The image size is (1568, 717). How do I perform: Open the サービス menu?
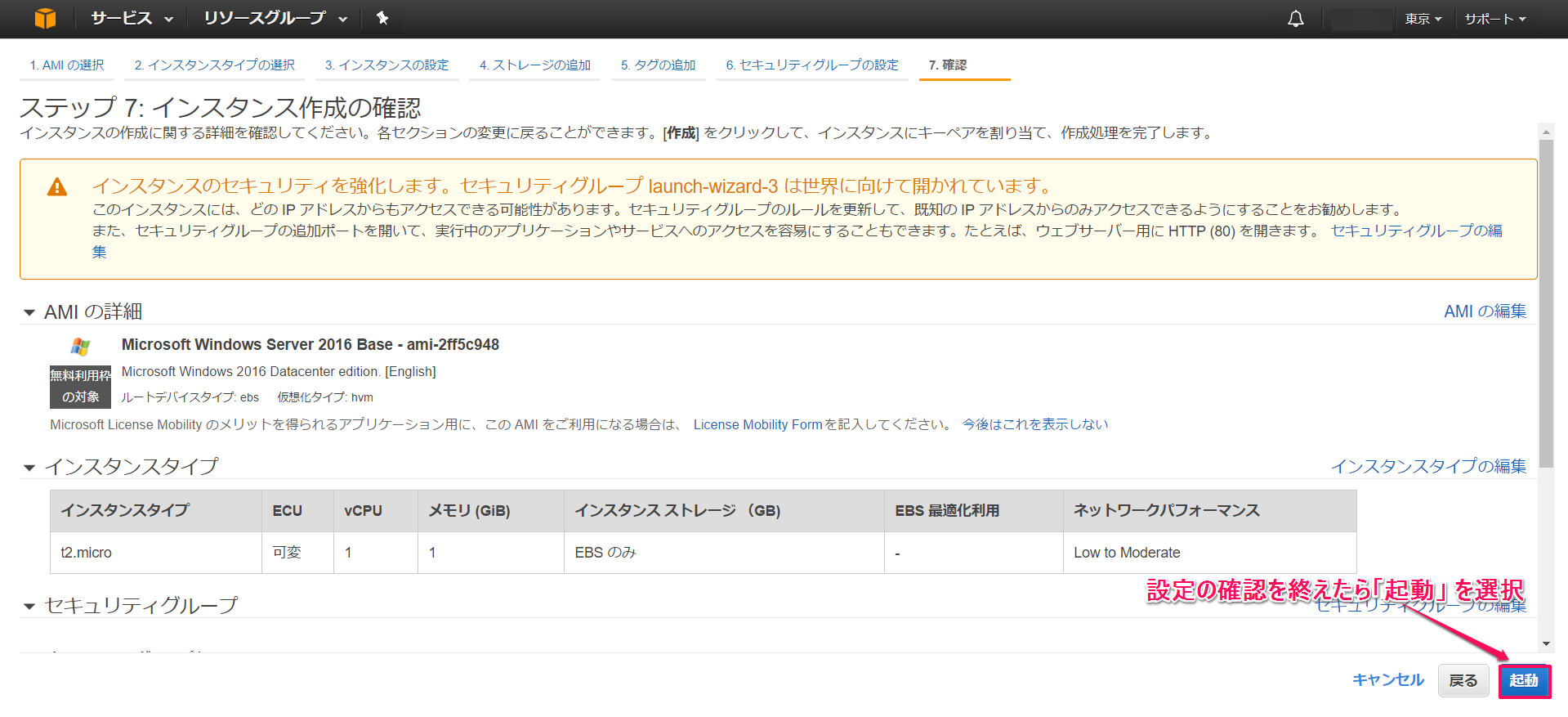[x=132, y=18]
